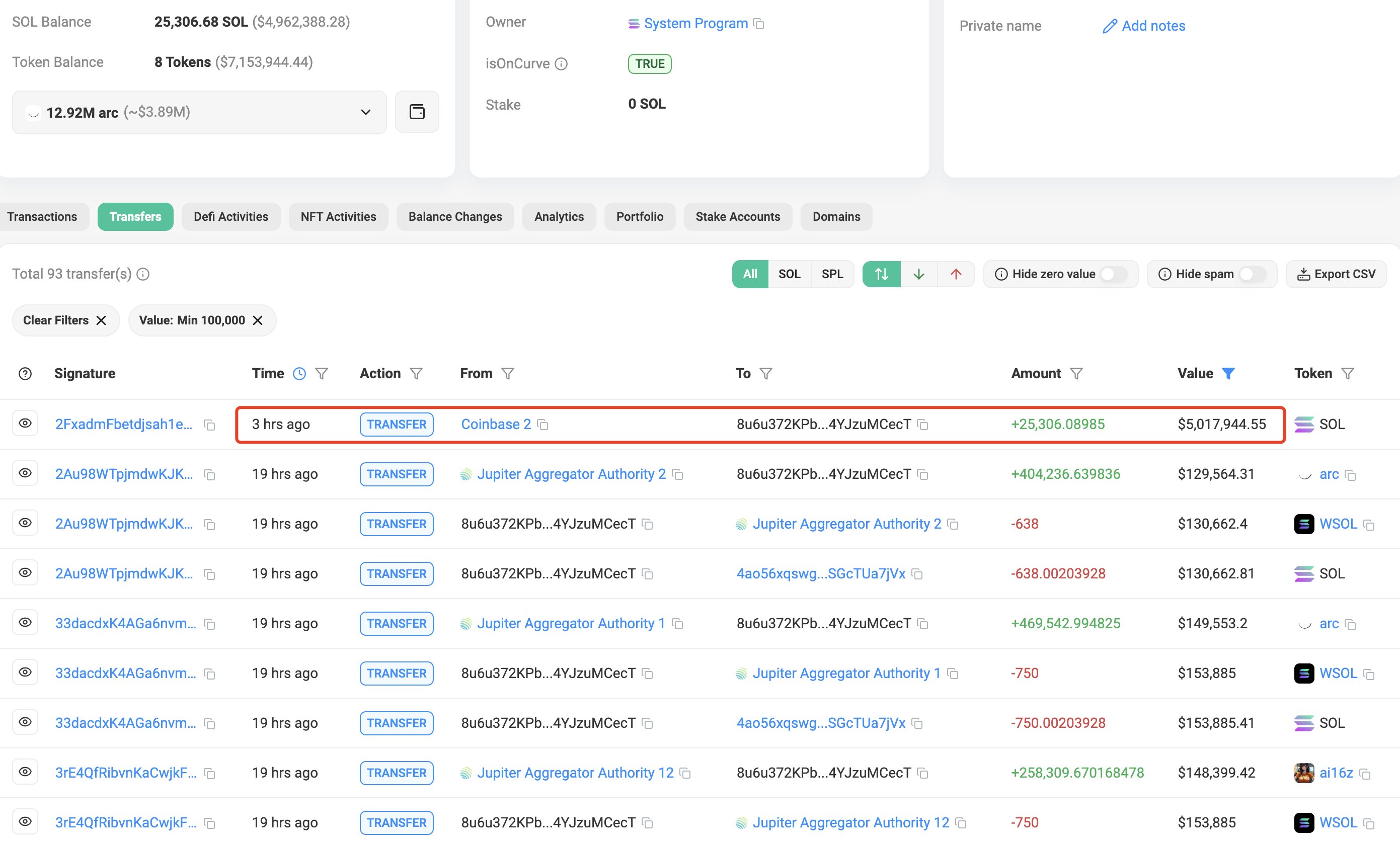Copy the Coinbase 2 address
1400x843 pixels.
click(542, 425)
